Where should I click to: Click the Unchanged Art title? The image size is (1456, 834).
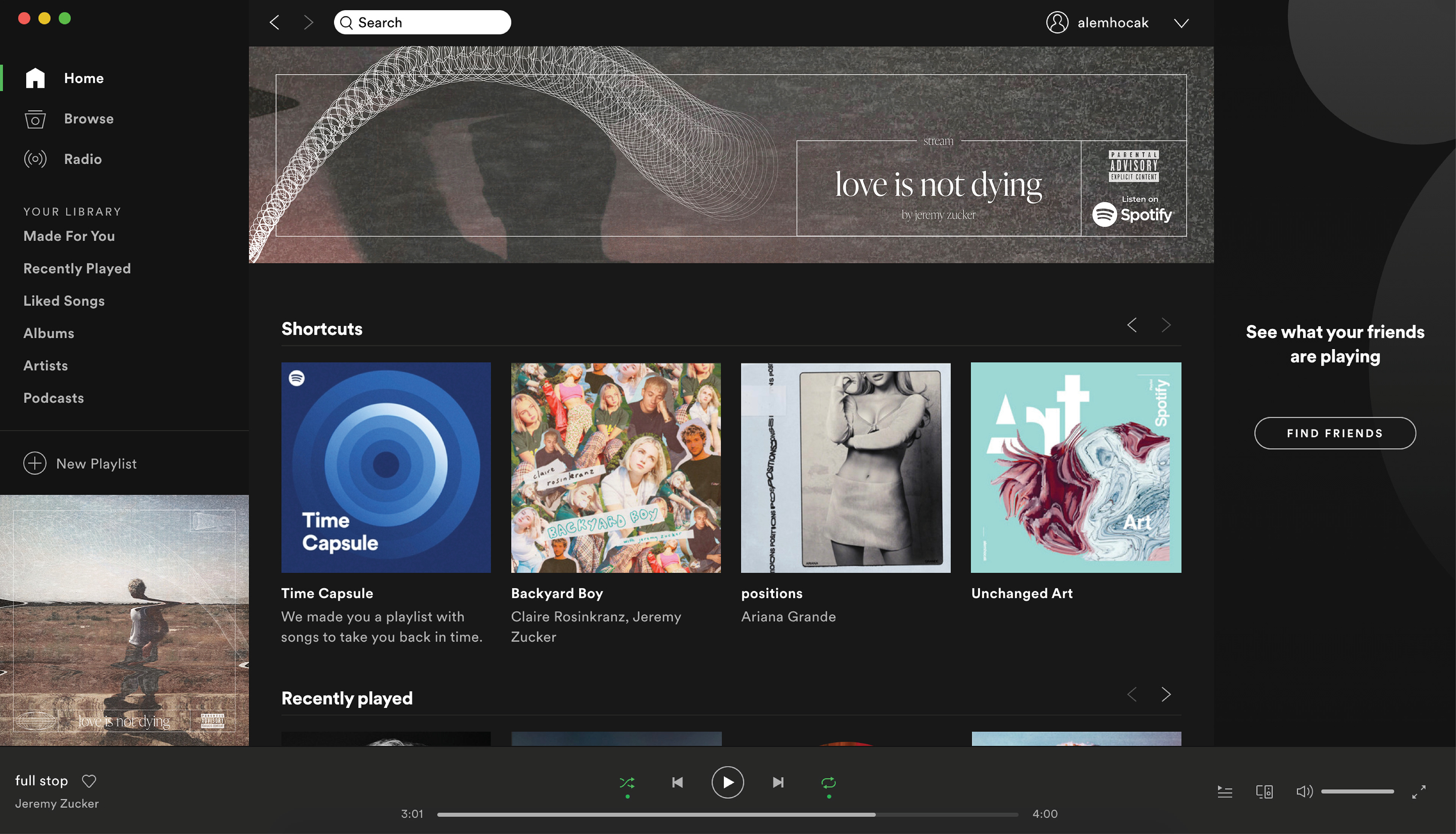(x=1022, y=593)
